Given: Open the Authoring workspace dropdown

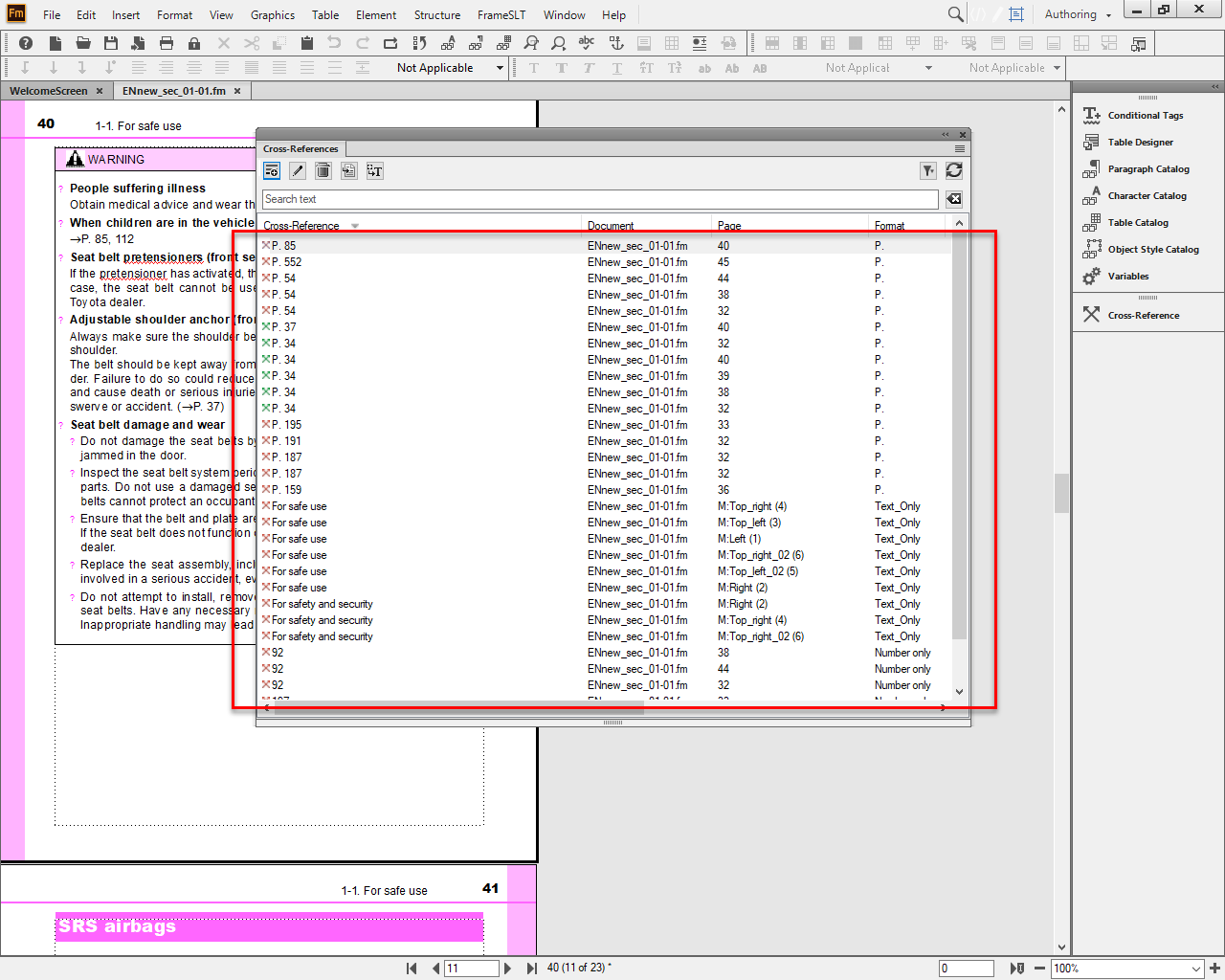Looking at the screenshot, I should coord(1076,14).
